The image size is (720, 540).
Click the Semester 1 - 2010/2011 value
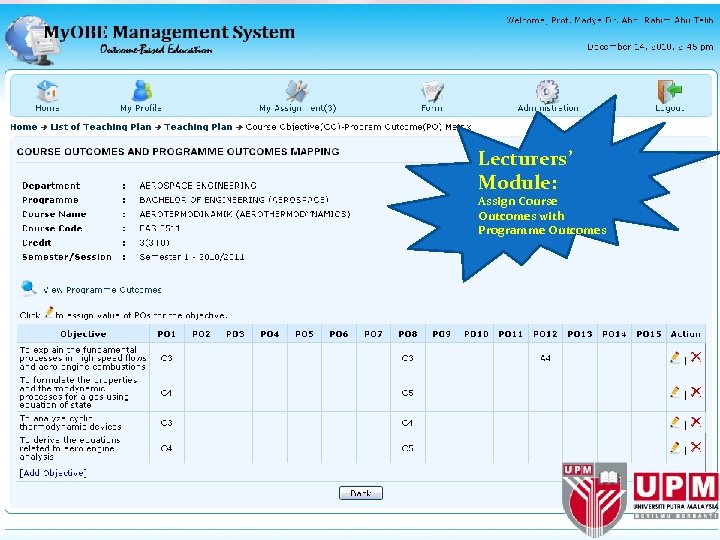[191, 257]
